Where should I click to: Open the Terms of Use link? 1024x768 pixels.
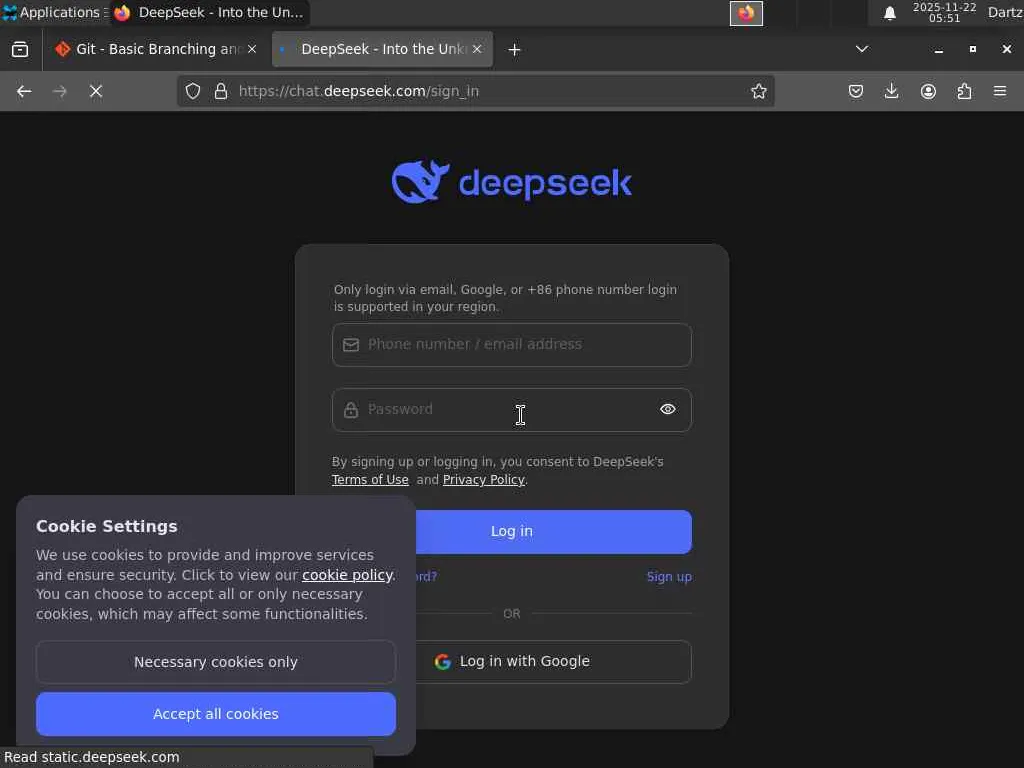[x=370, y=480]
